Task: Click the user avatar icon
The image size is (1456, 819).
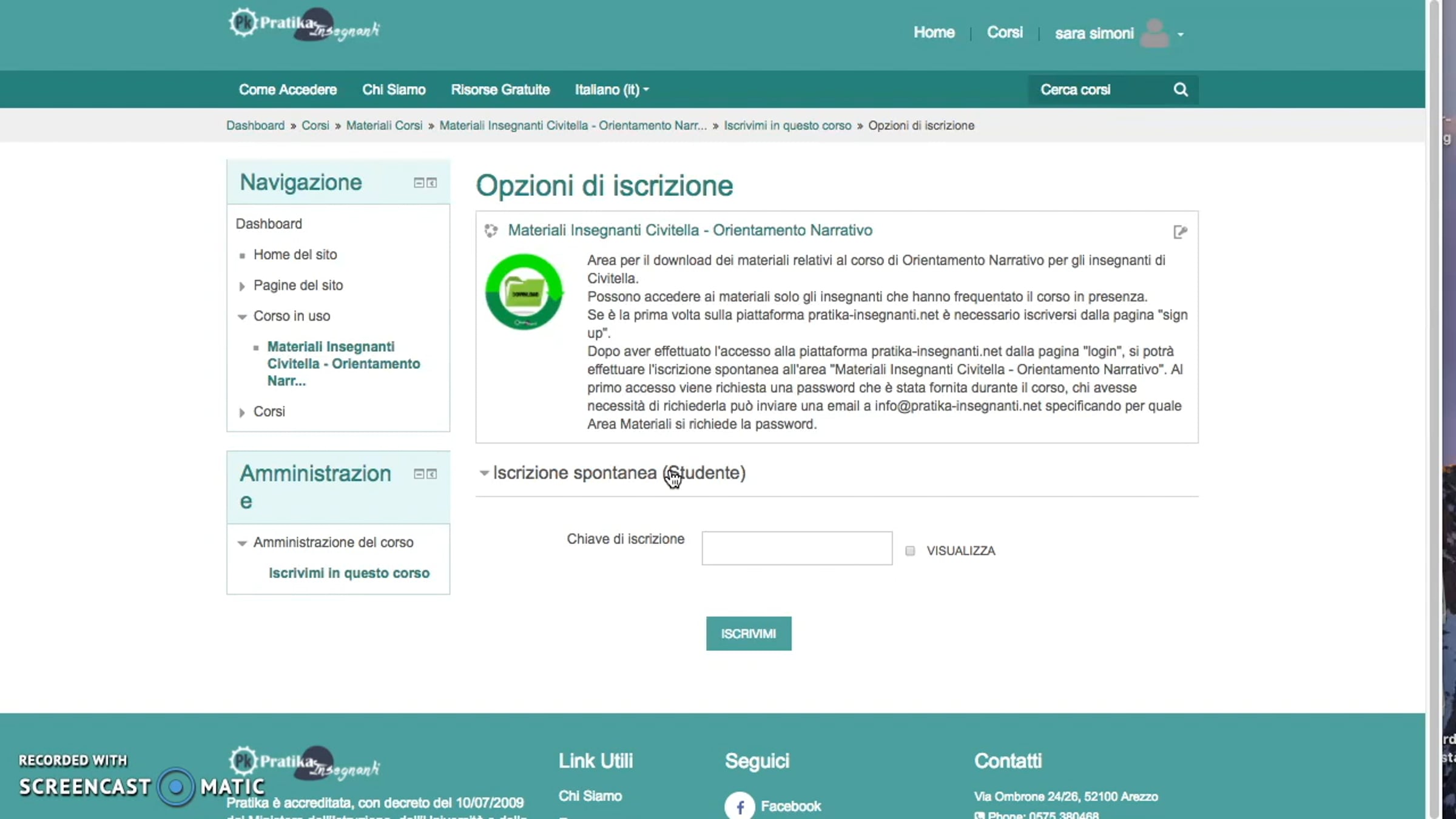Action: [x=1154, y=33]
